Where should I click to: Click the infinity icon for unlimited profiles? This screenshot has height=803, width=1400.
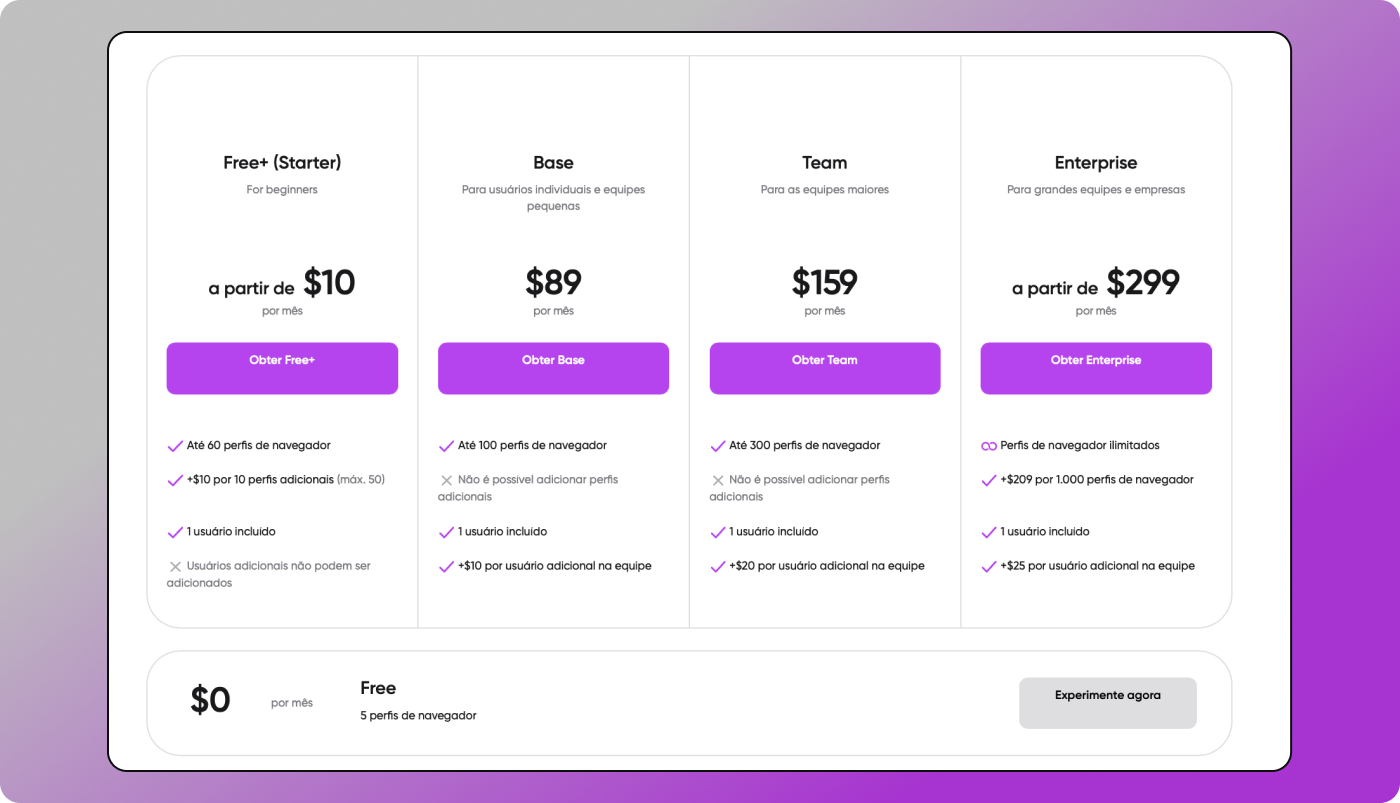[x=989, y=446]
